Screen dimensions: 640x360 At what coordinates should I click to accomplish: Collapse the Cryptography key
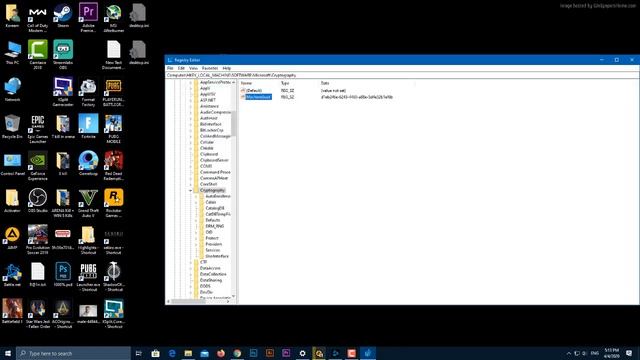(190, 190)
